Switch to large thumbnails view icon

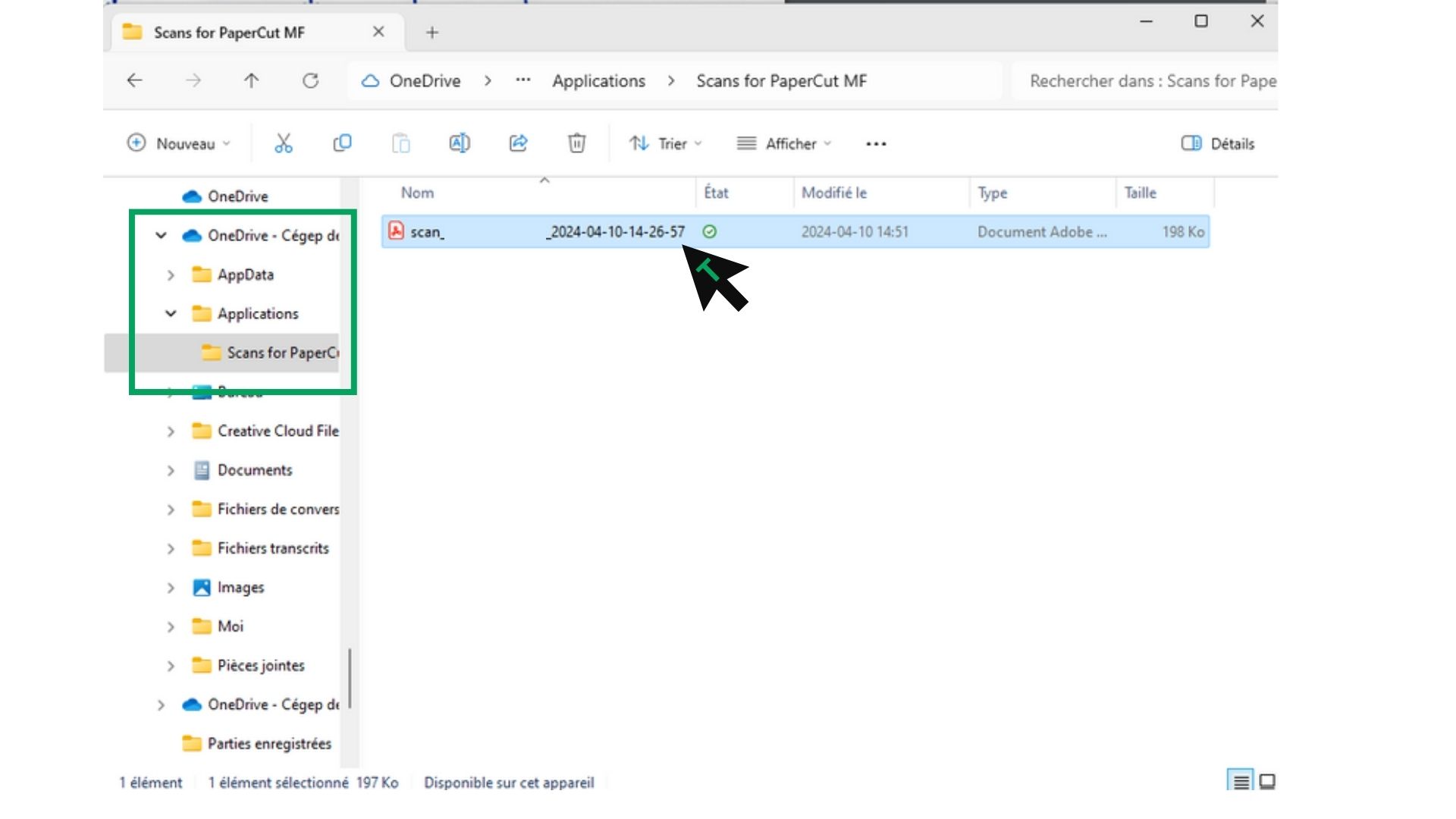click(1267, 781)
